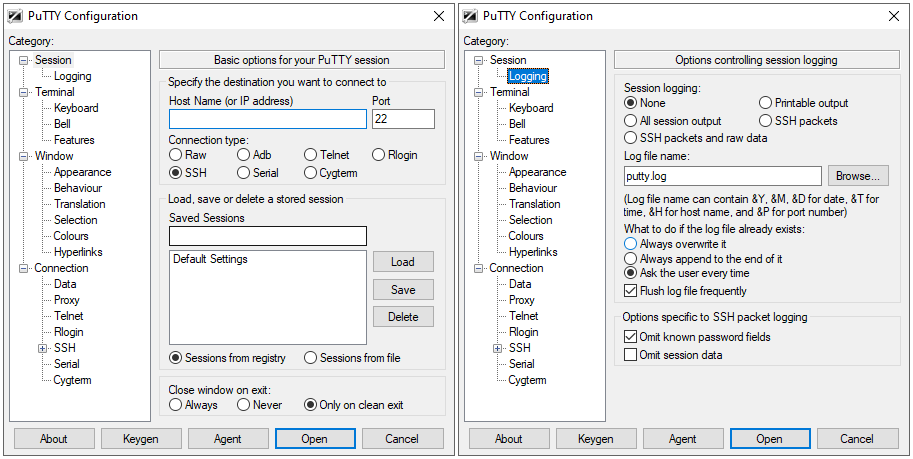Click the Save session button
Viewport: 913px width, 459px height.
403,289
